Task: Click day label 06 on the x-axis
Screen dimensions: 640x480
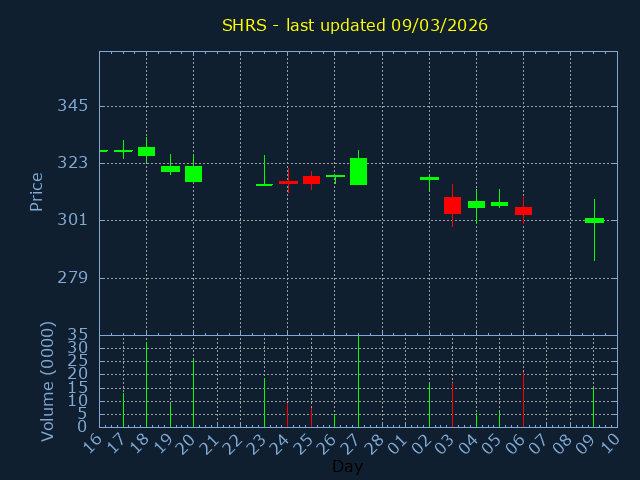Action: [517, 444]
